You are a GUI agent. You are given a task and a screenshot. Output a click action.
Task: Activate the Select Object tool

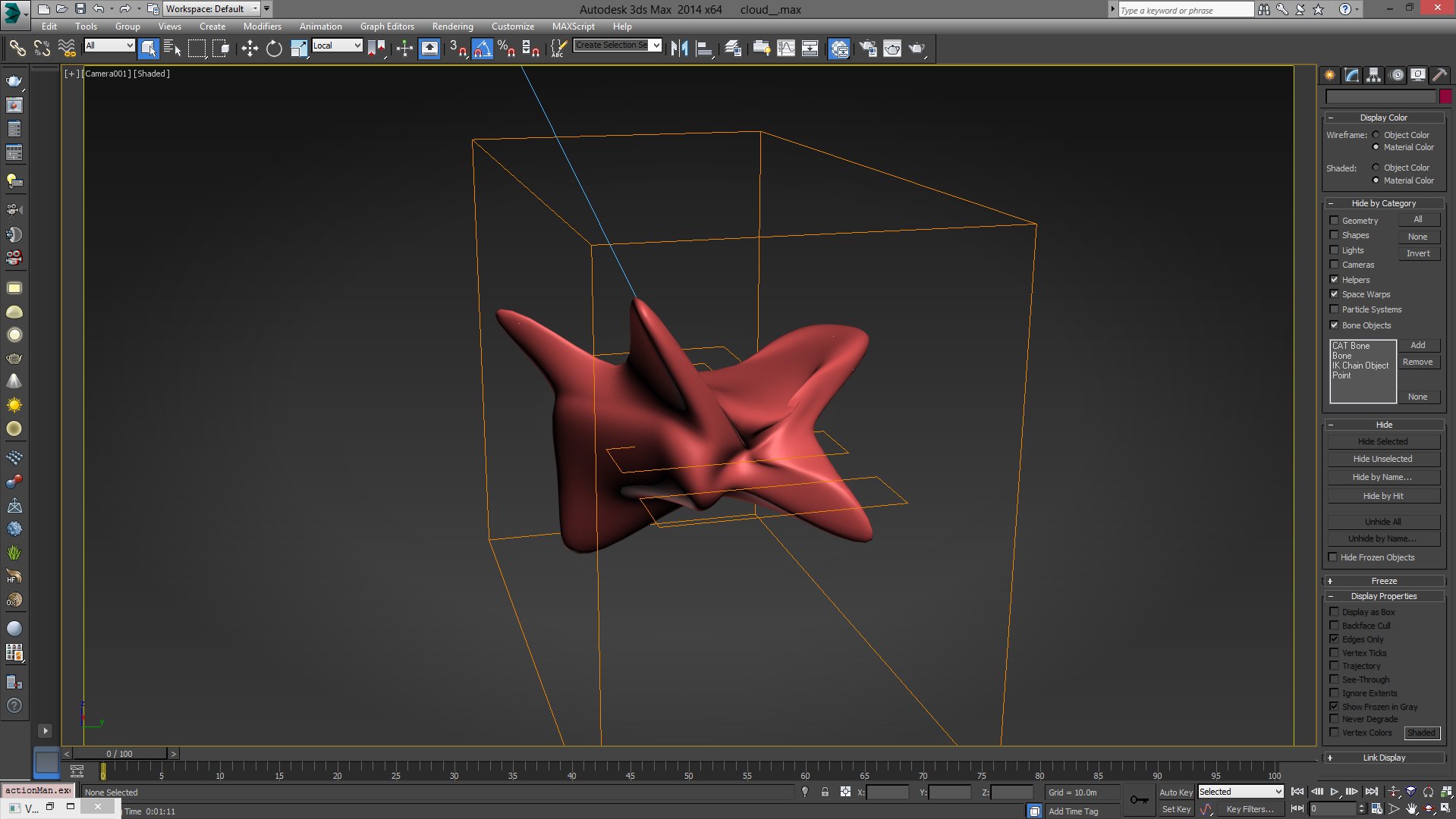click(148, 49)
